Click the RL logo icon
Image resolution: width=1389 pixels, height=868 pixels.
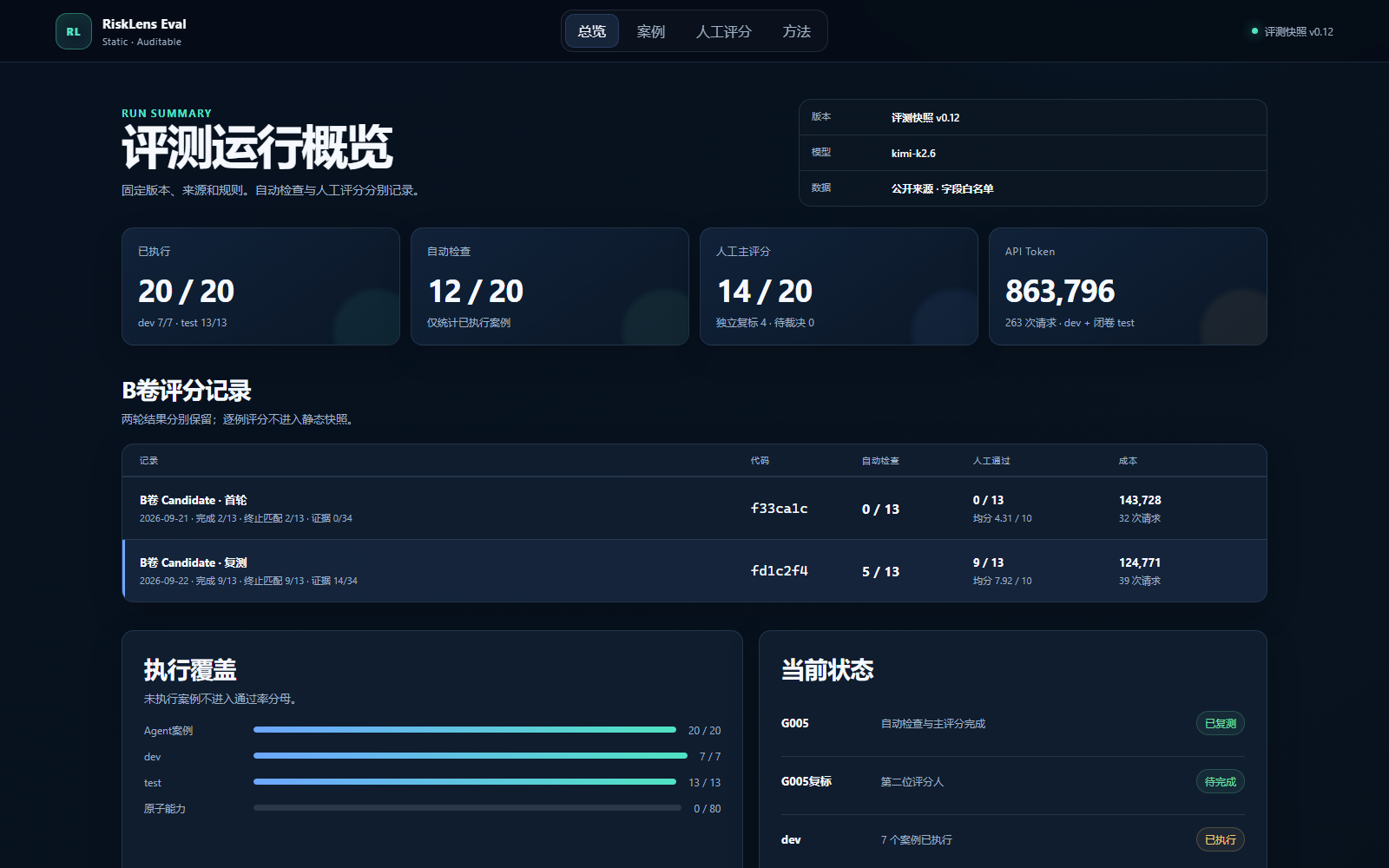[74, 31]
